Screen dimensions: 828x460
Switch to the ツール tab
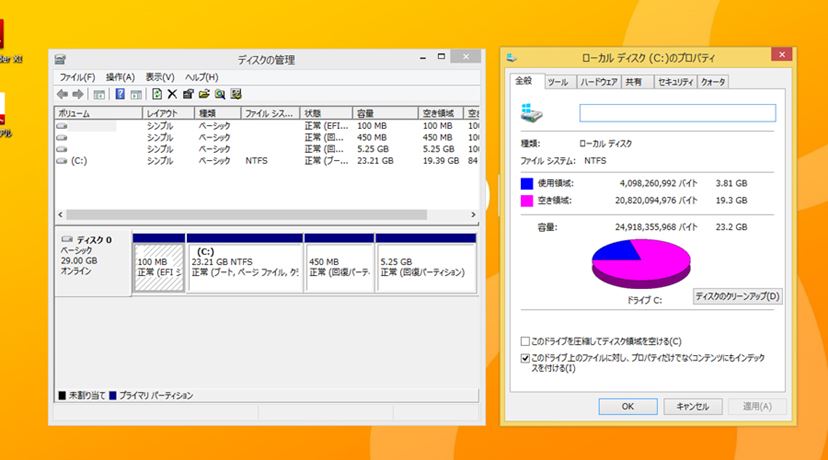(558, 82)
